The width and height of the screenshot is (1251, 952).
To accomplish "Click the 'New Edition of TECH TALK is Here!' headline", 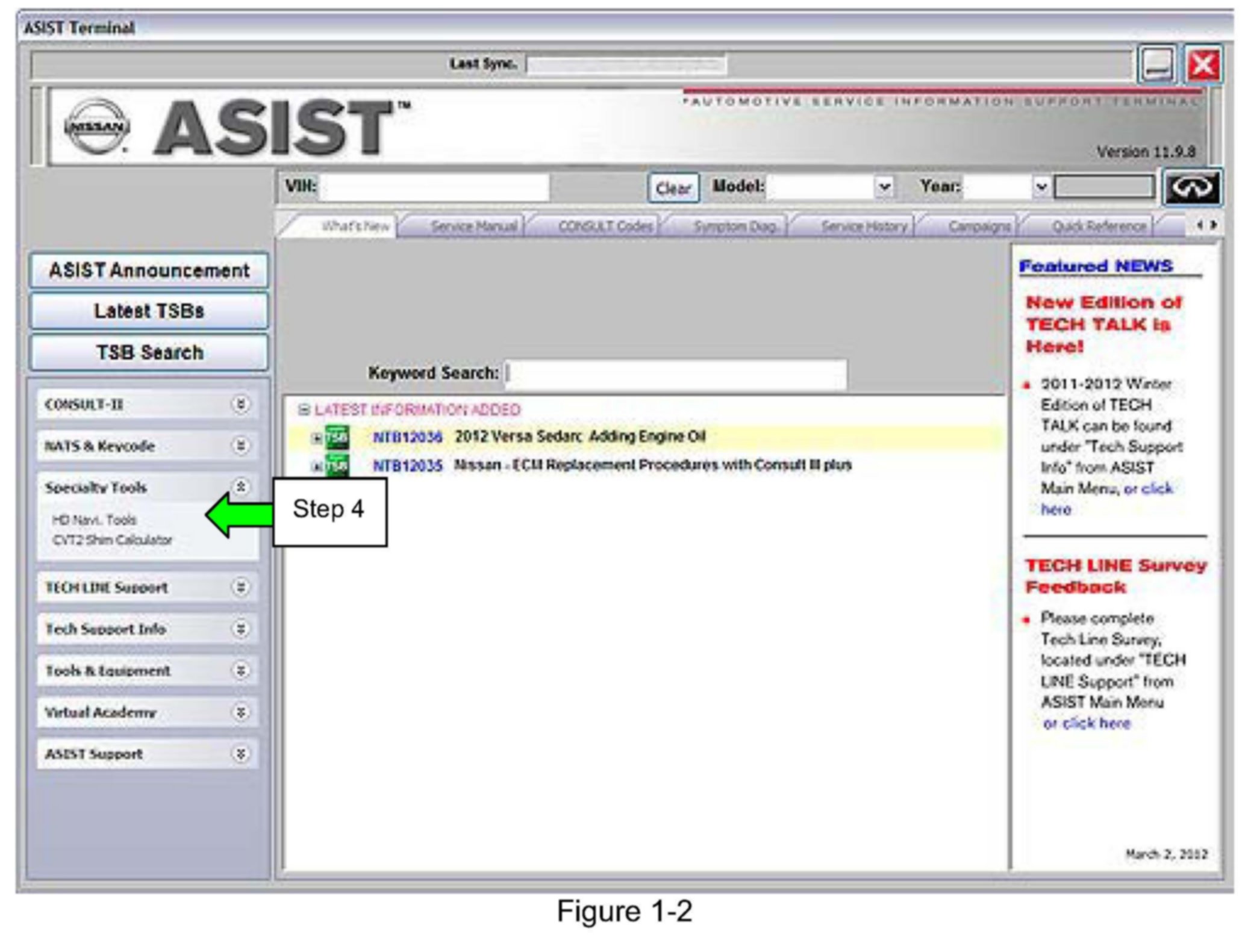I will tap(1103, 325).
